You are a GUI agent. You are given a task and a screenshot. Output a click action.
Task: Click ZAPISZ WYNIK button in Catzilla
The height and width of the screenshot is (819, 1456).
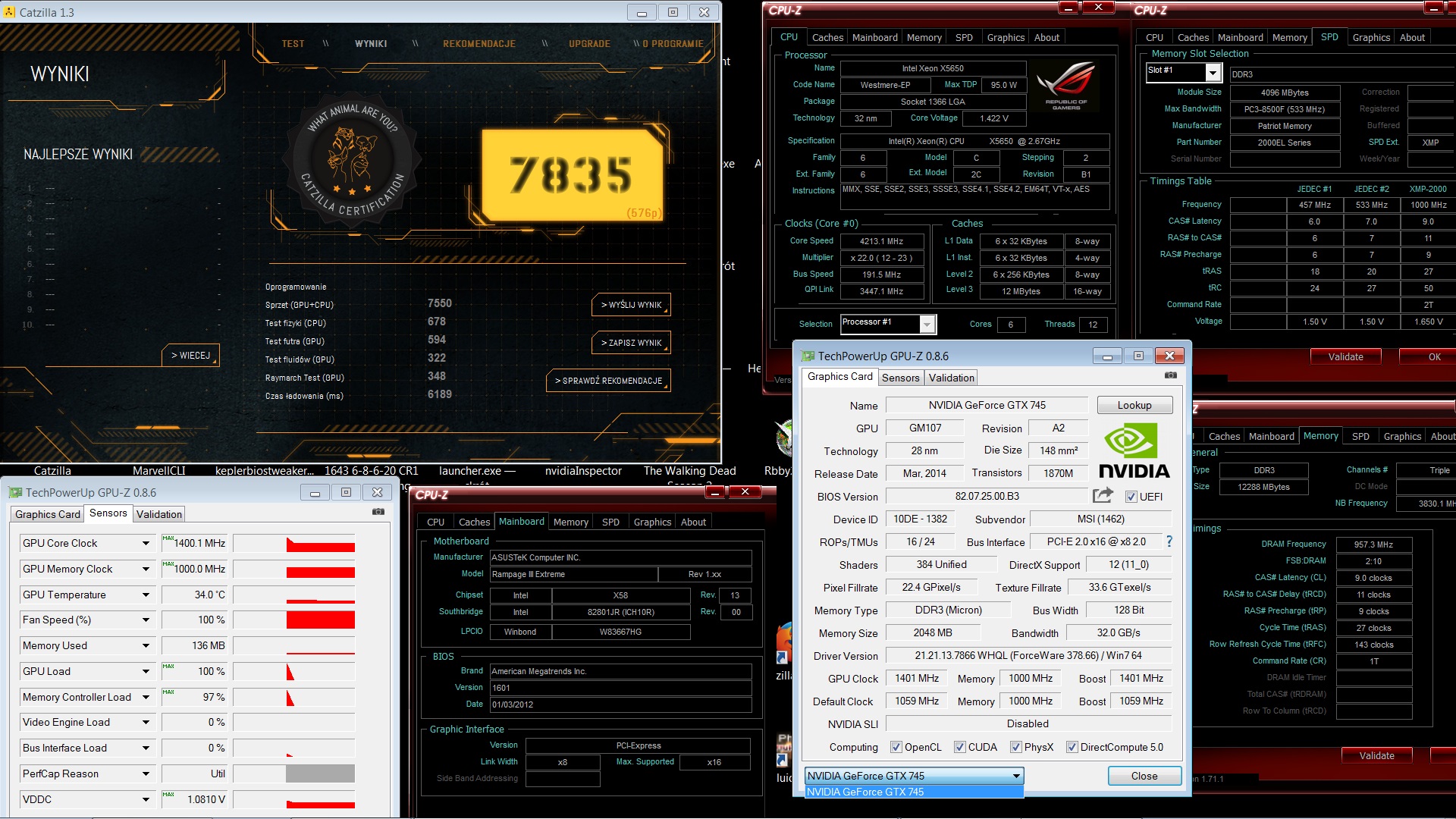coord(631,343)
